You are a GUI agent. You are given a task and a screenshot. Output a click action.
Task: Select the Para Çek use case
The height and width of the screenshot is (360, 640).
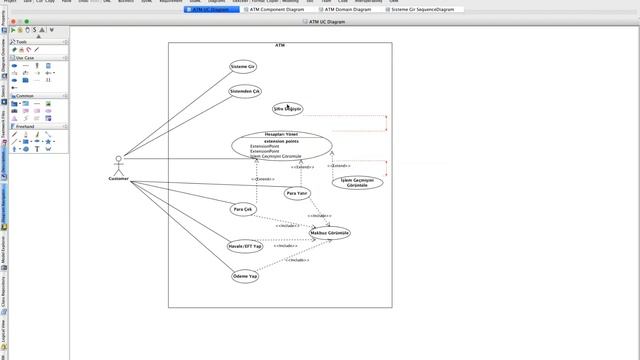click(x=243, y=209)
